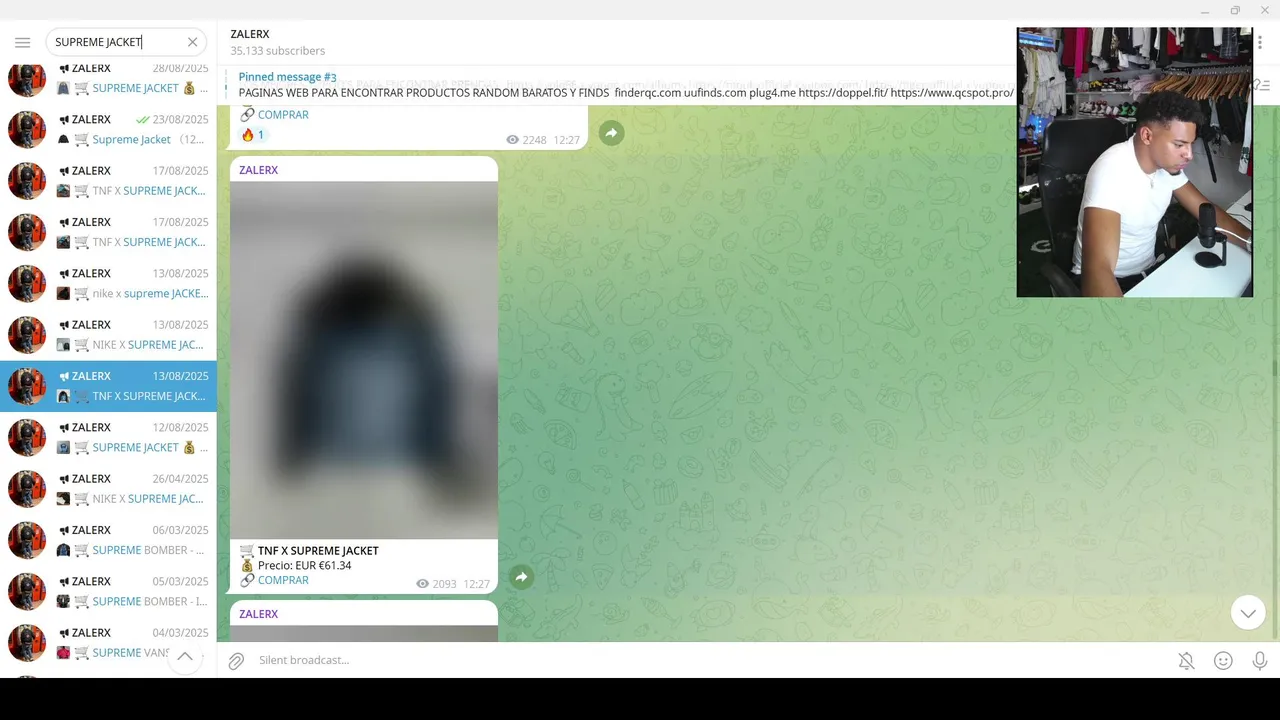Click 'Precio: EUR €61.34' text
Viewport: 1280px width, 720px height.
pyautogui.click(x=304, y=565)
